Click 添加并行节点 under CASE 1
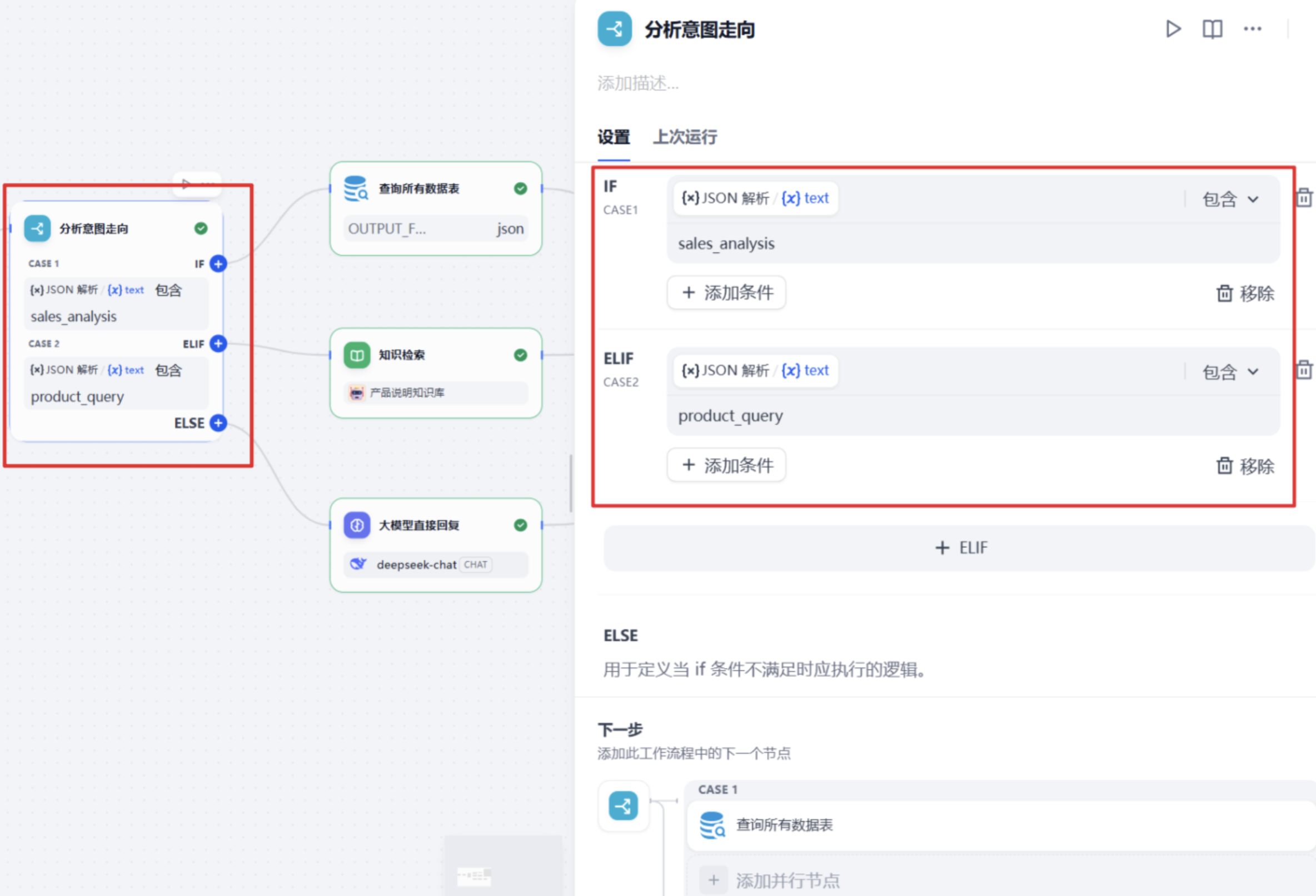This screenshot has width=1316, height=896. coord(770,880)
